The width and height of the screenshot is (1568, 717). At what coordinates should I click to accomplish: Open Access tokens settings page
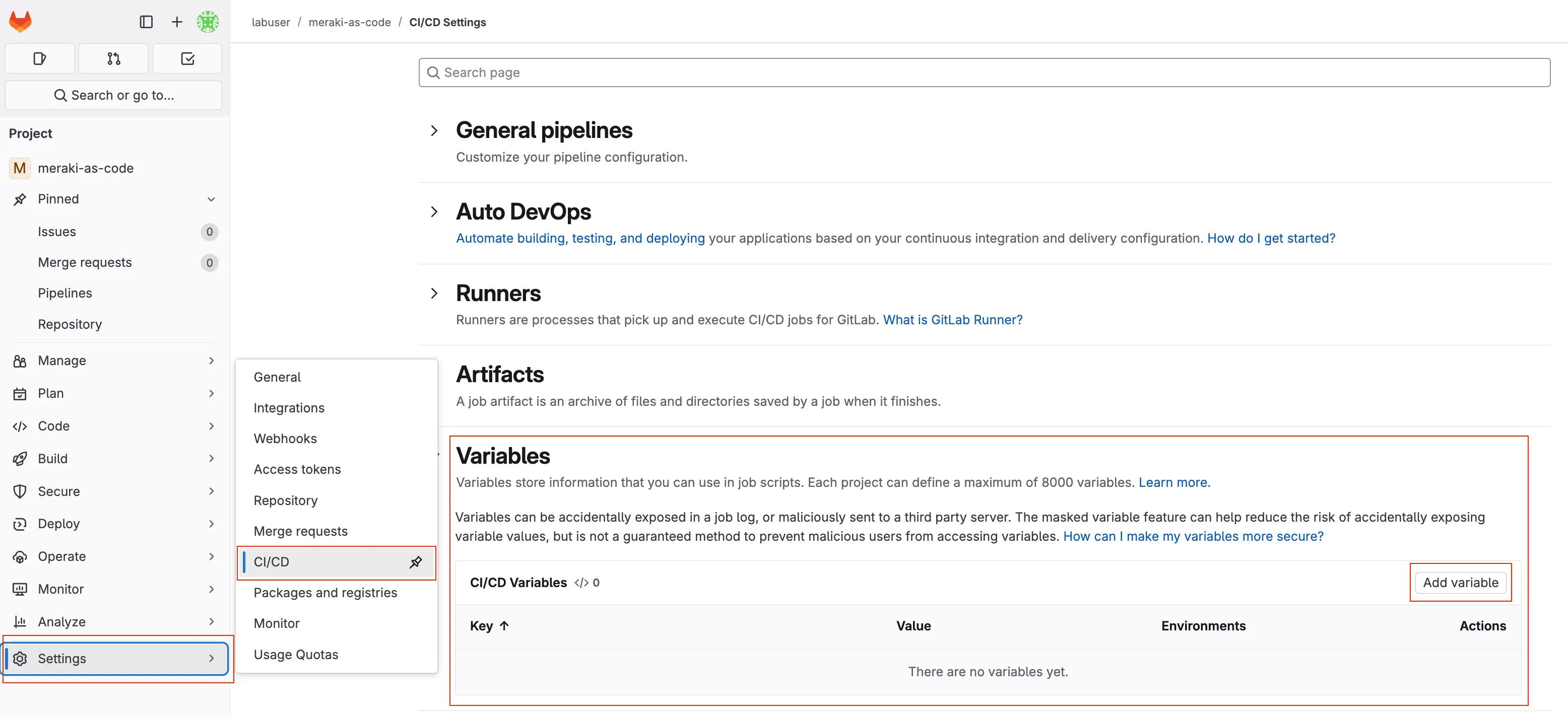pos(297,469)
